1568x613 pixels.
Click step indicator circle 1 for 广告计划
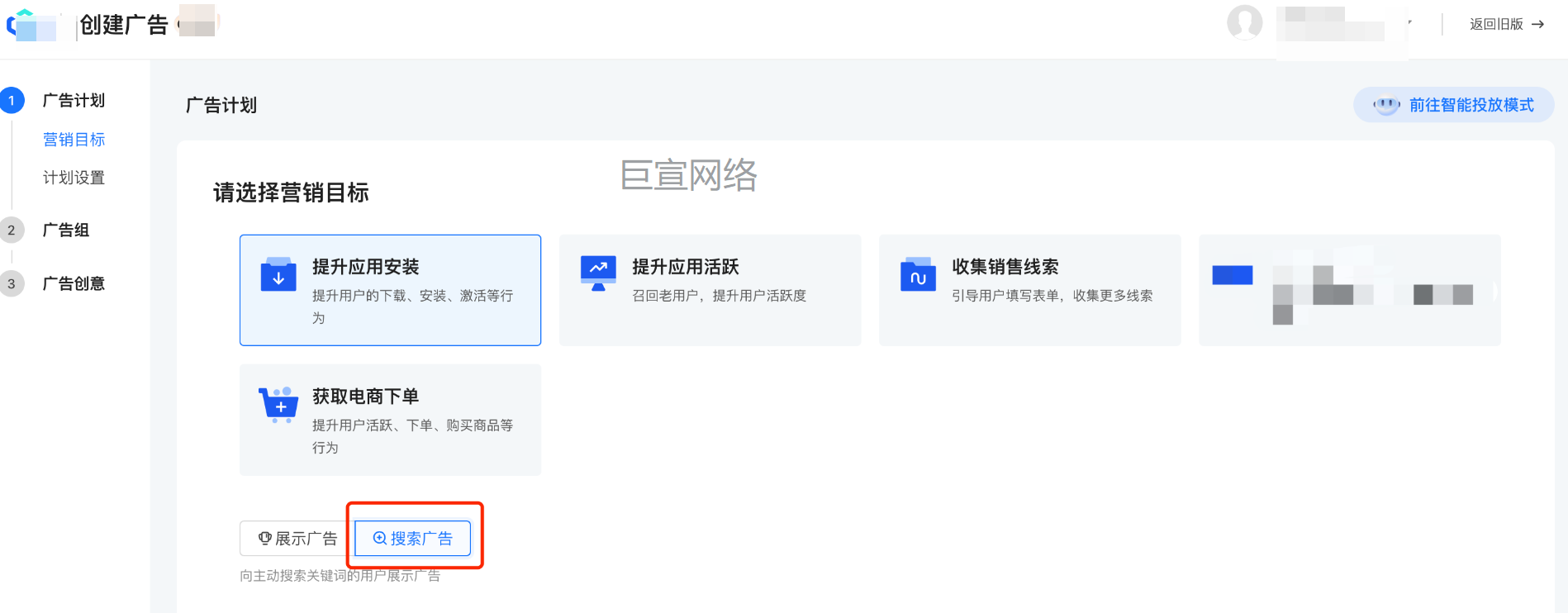coord(12,100)
